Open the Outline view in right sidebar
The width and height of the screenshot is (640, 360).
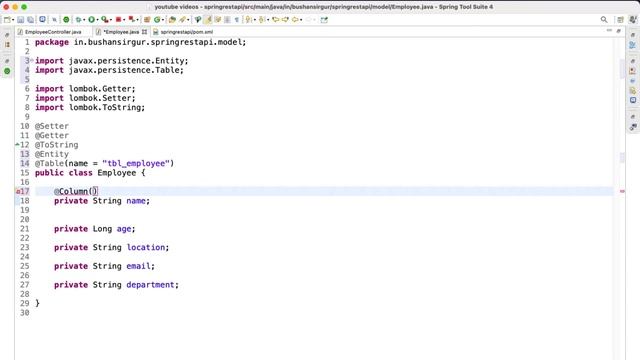pyautogui.click(x=633, y=45)
